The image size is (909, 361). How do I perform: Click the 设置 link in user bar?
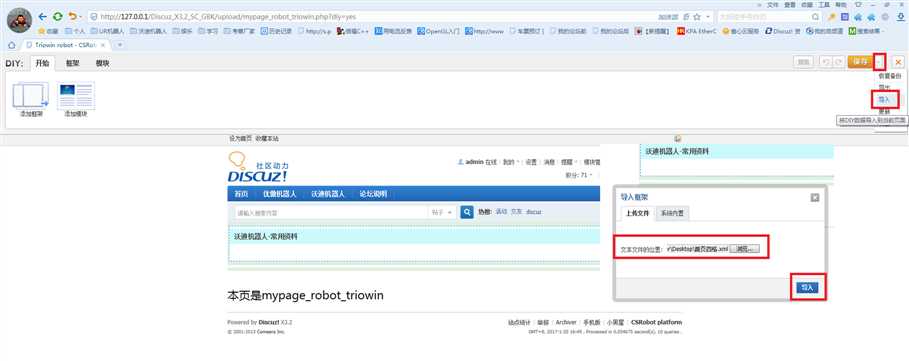click(x=531, y=162)
